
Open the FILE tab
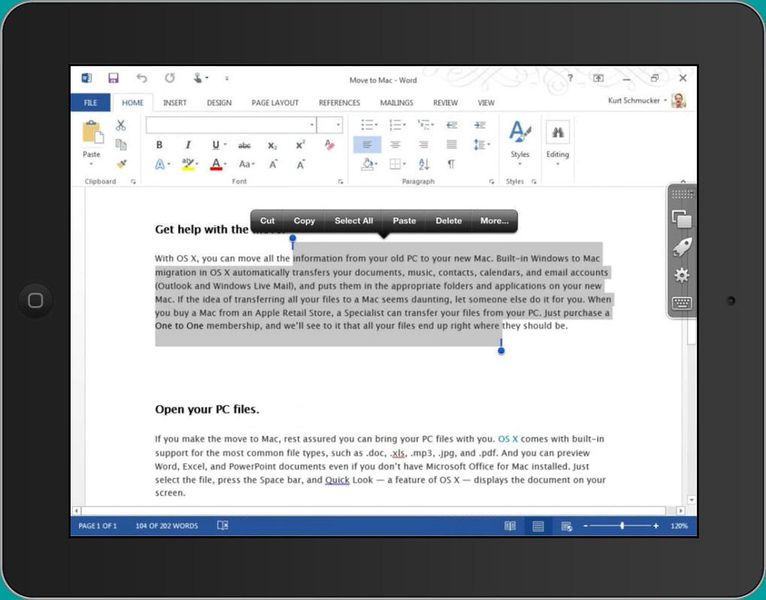tap(90, 103)
